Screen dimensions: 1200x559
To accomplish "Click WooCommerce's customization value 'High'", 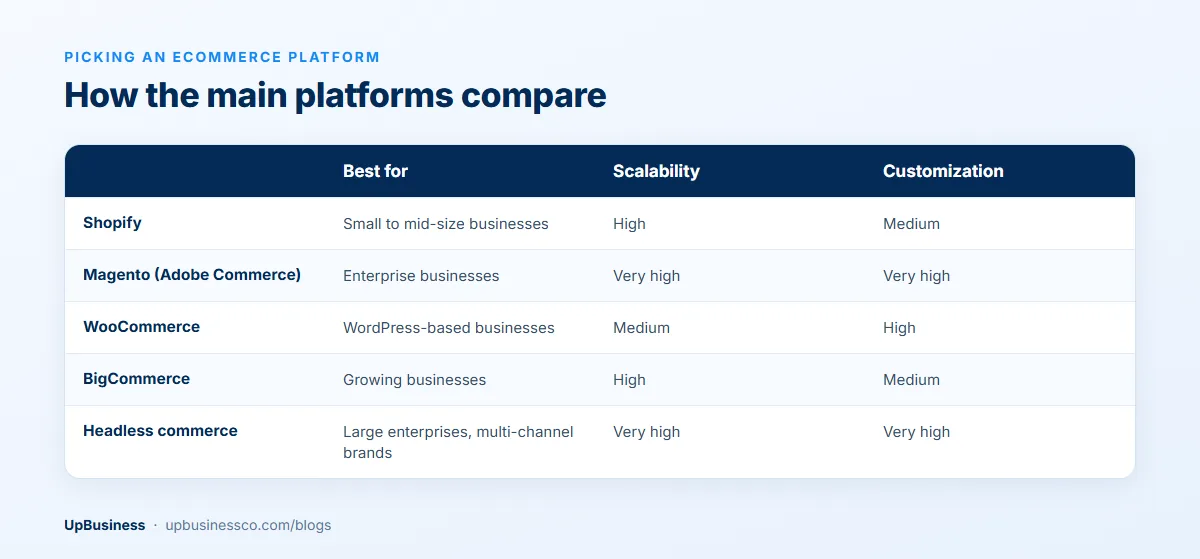I will [899, 328].
